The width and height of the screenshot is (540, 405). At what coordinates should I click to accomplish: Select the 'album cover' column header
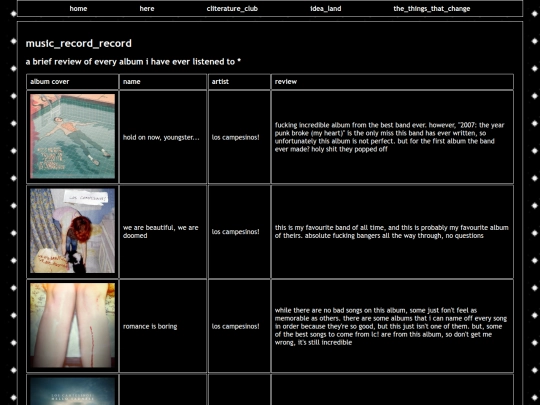coord(72,82)
